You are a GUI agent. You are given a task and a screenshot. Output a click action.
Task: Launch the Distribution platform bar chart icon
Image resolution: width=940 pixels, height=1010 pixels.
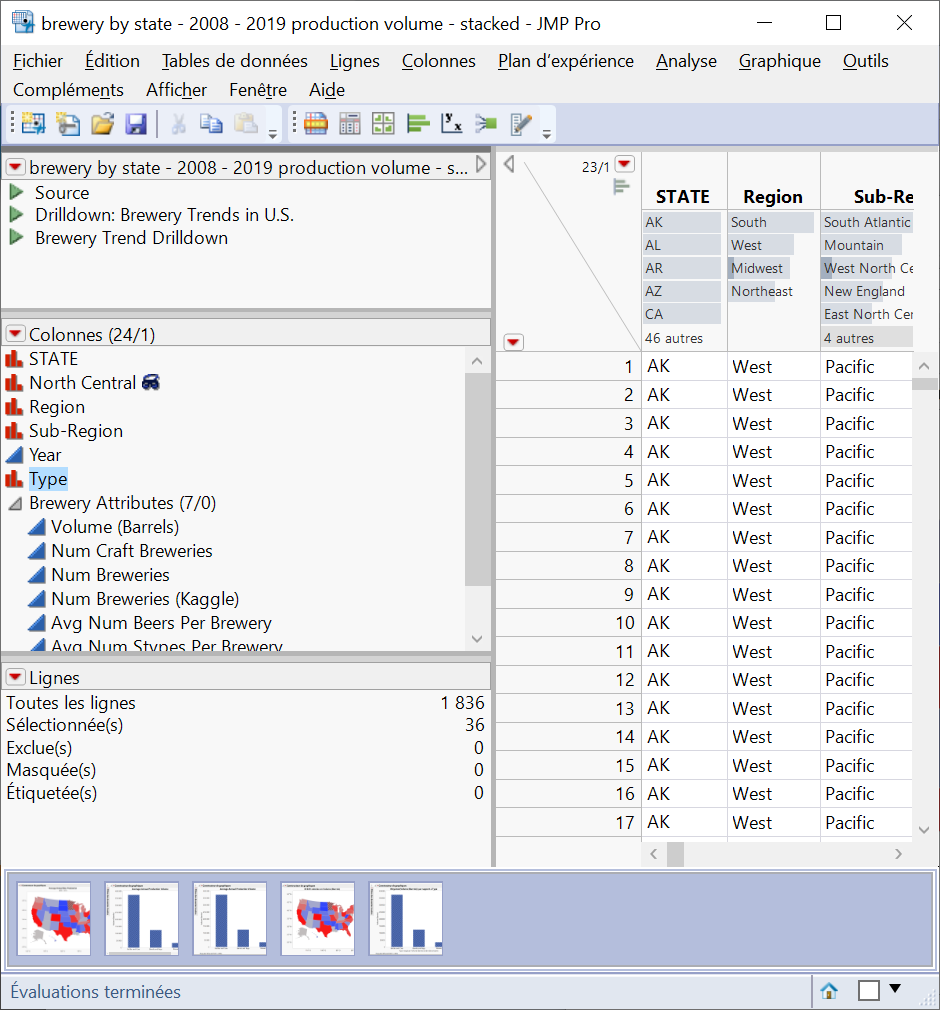pyautogui.click(x=418, y=124)
